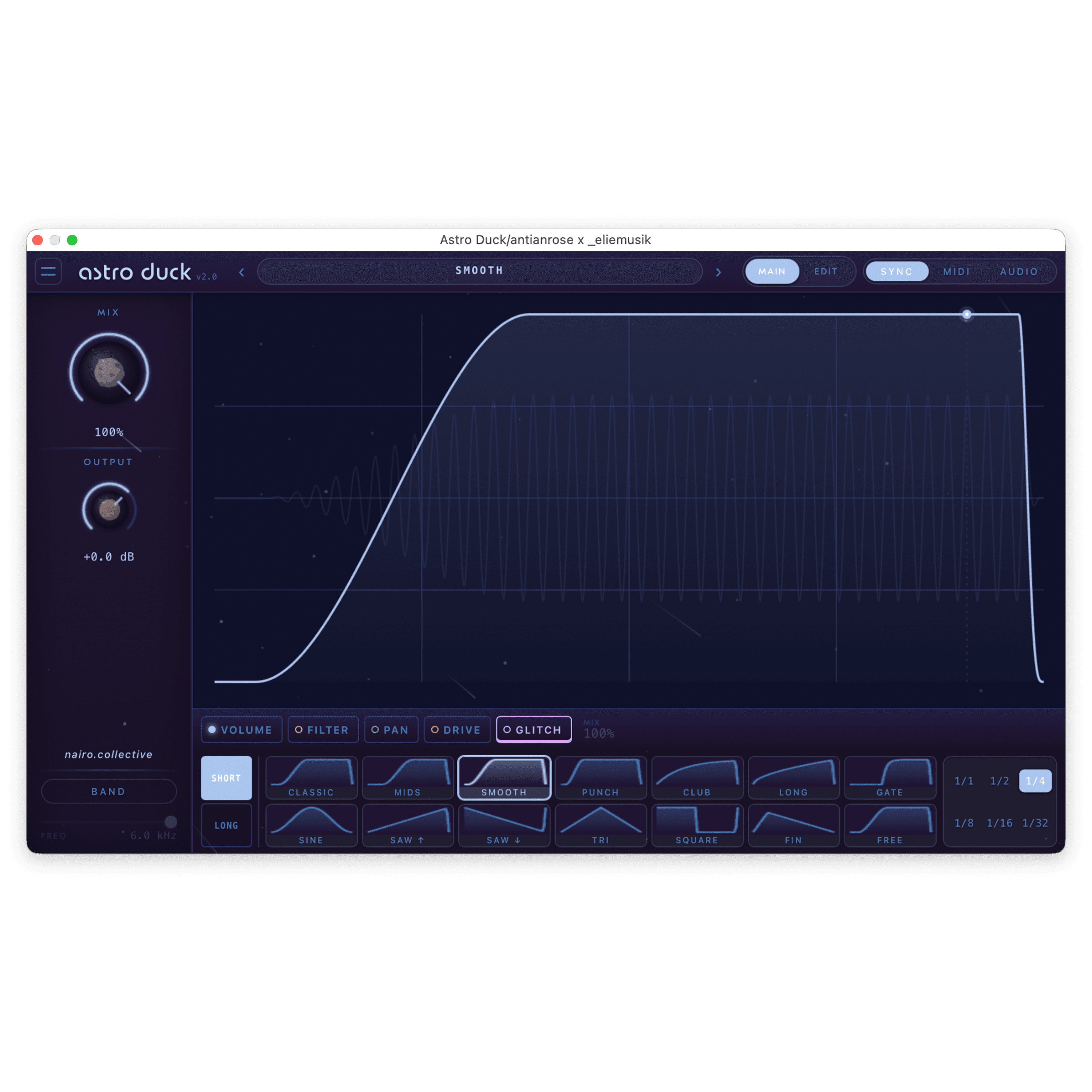
Task: Go to previous preset with left chevron
Action: click(x=242, y=272)
